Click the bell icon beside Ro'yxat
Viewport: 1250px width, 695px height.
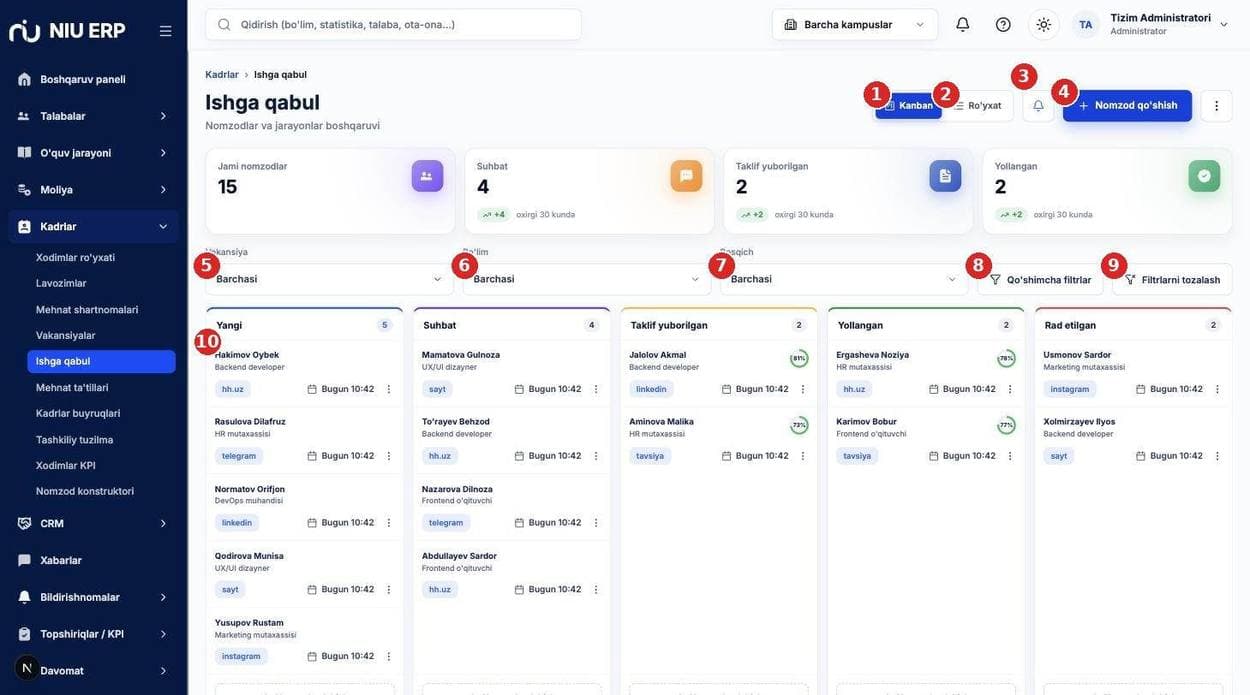1038,106
